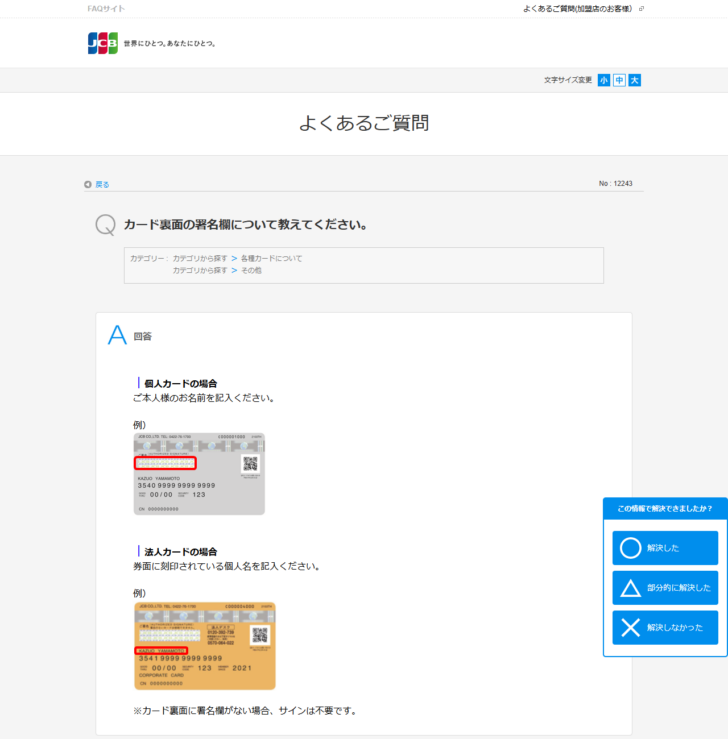Click ご本人様のお名前を記入ください text

204,398
